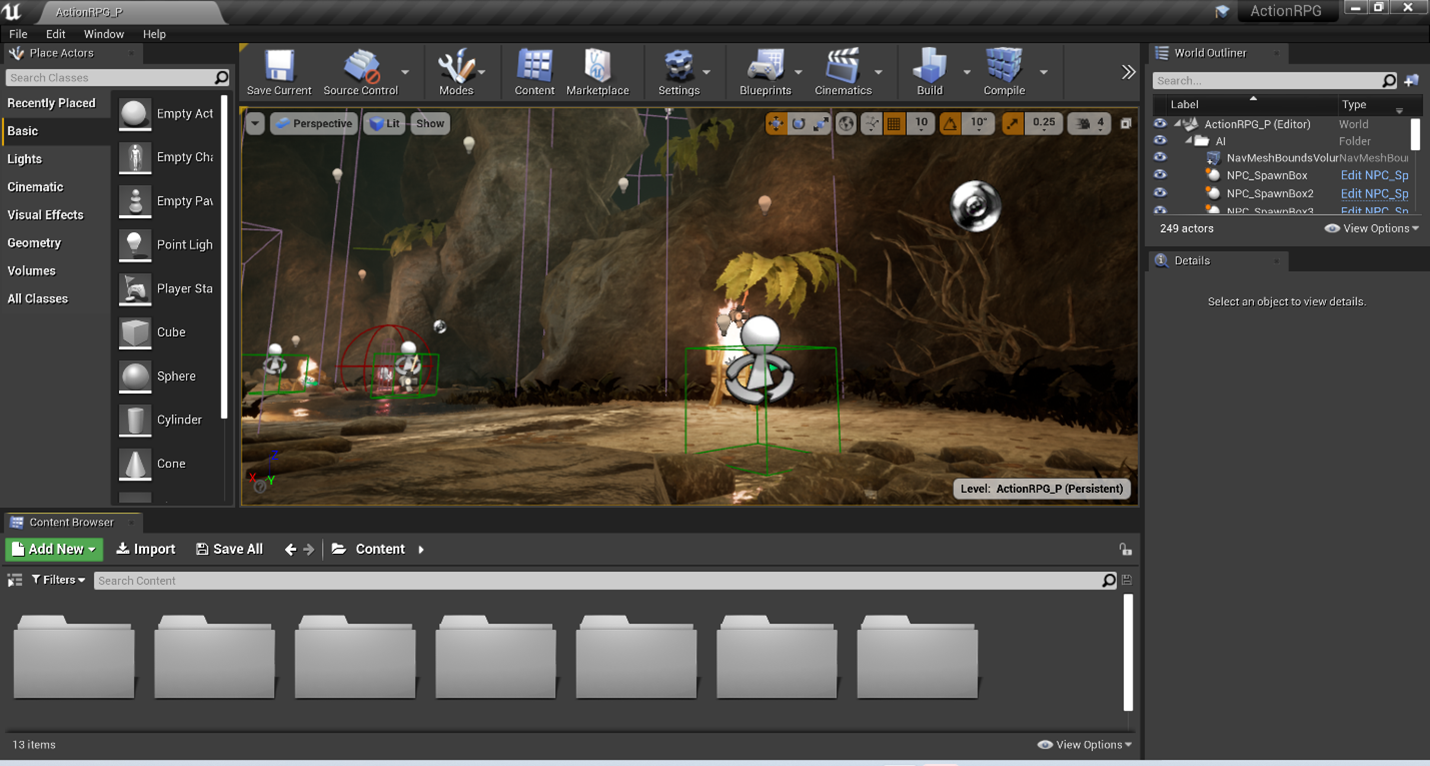Click the Edit NPC_SpawnBox2 blueprint link

tap(1374, 193)
